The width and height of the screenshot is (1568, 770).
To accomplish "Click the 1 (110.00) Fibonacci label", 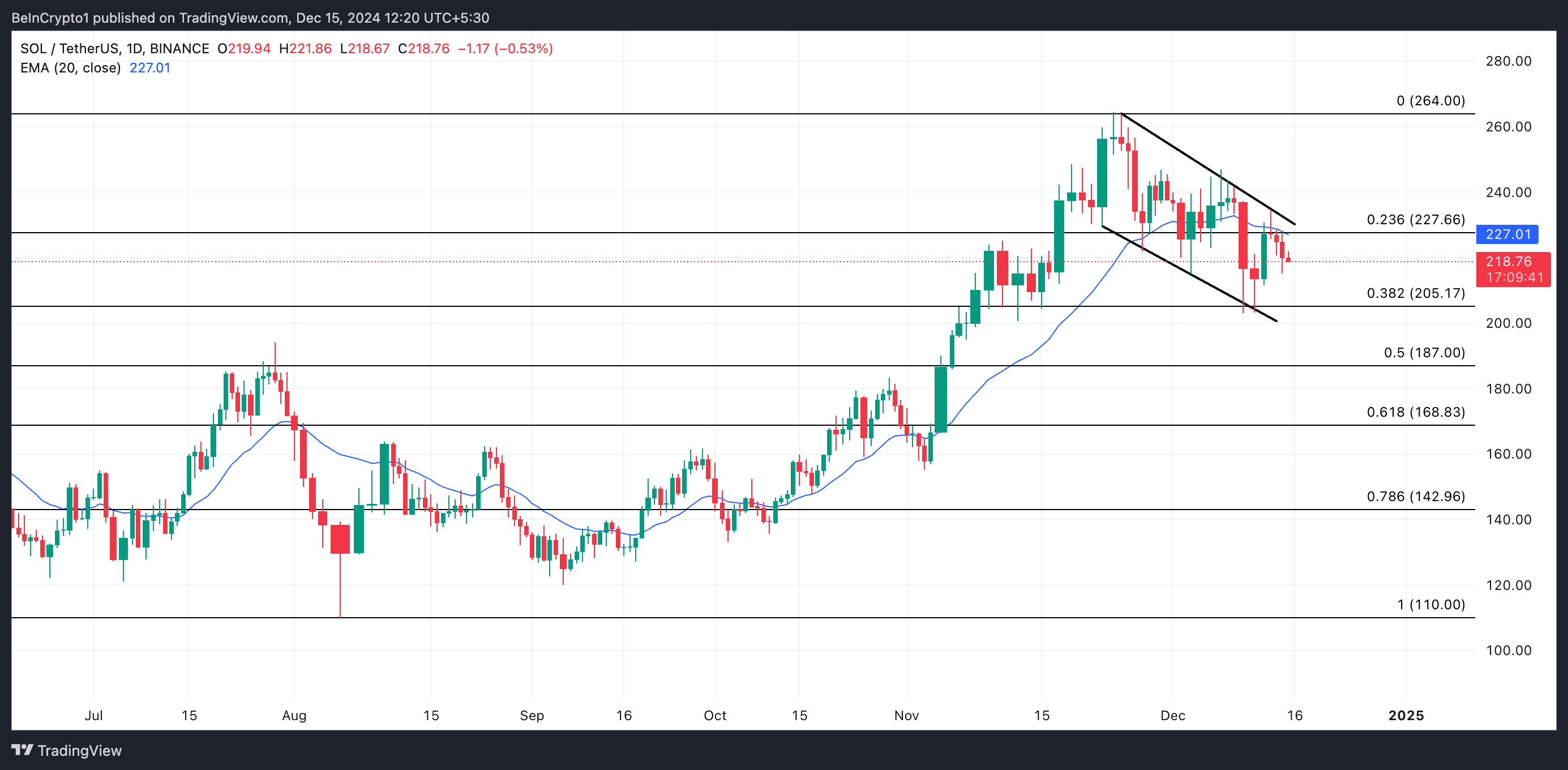I will 1430,605.
